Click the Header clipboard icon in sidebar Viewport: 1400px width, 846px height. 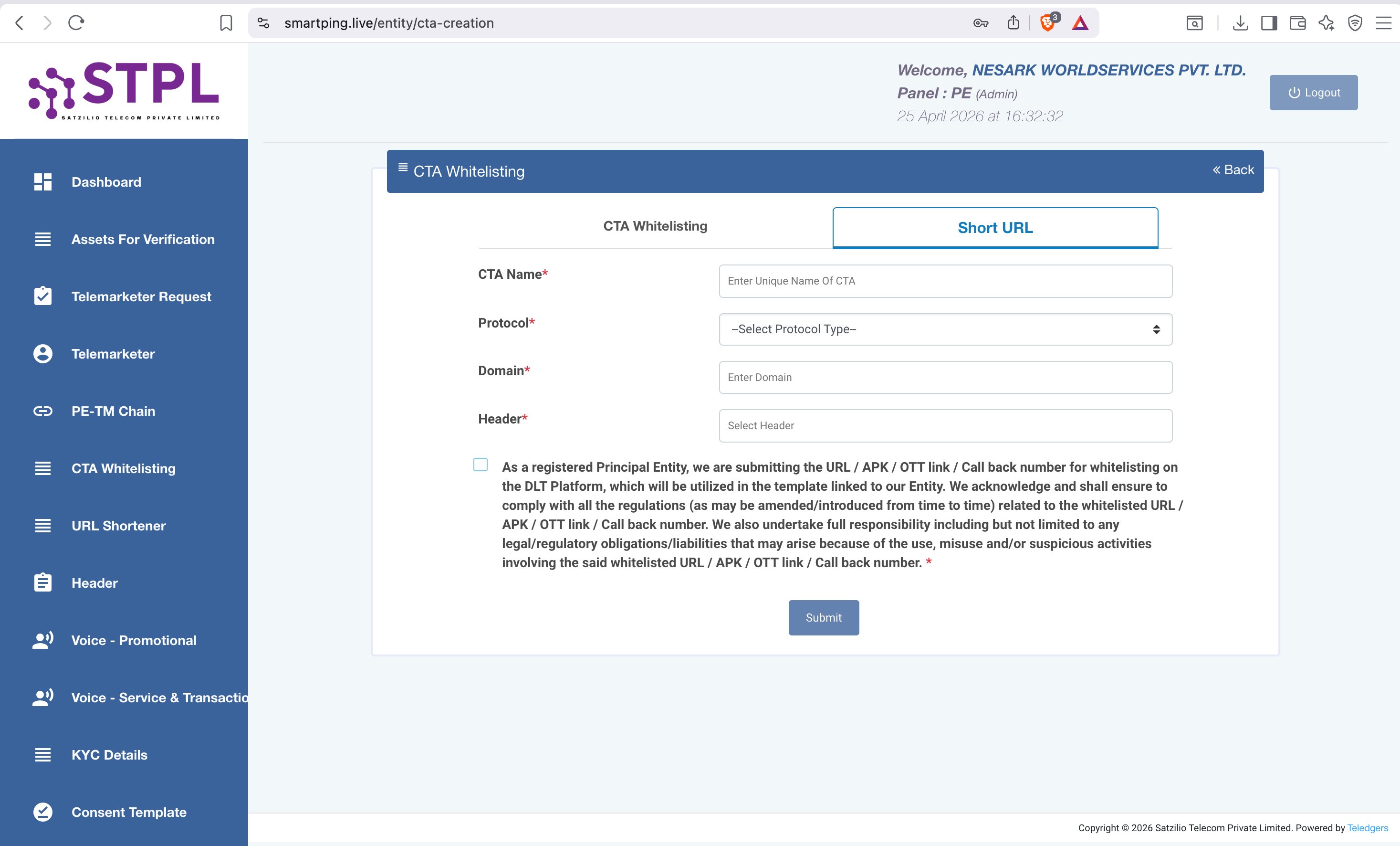(x=42, y=583)
